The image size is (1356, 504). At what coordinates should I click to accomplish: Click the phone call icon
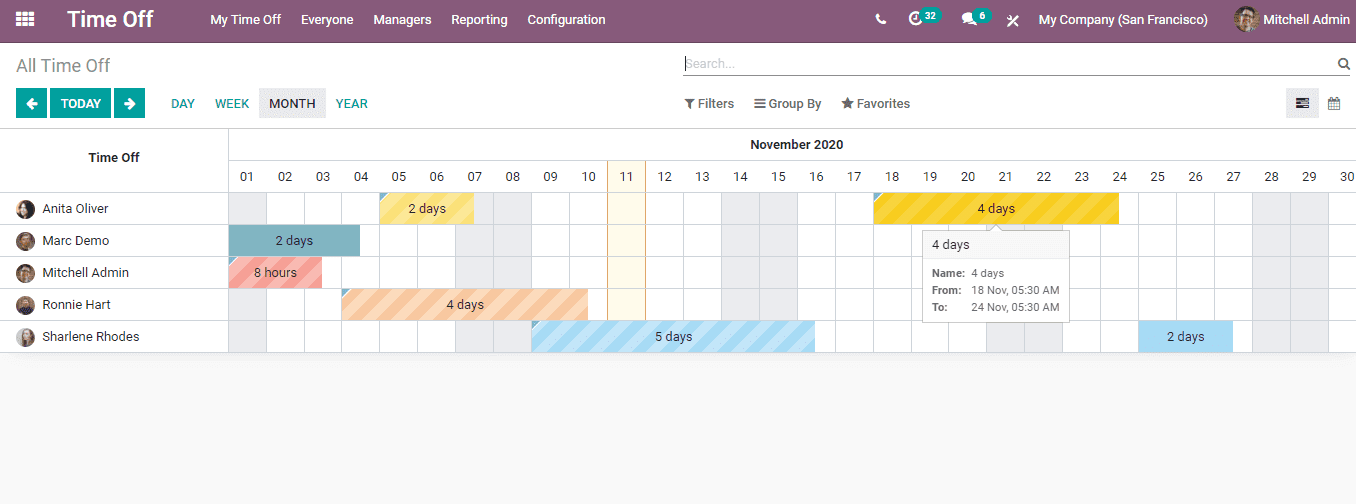click(x=880, y=19)
